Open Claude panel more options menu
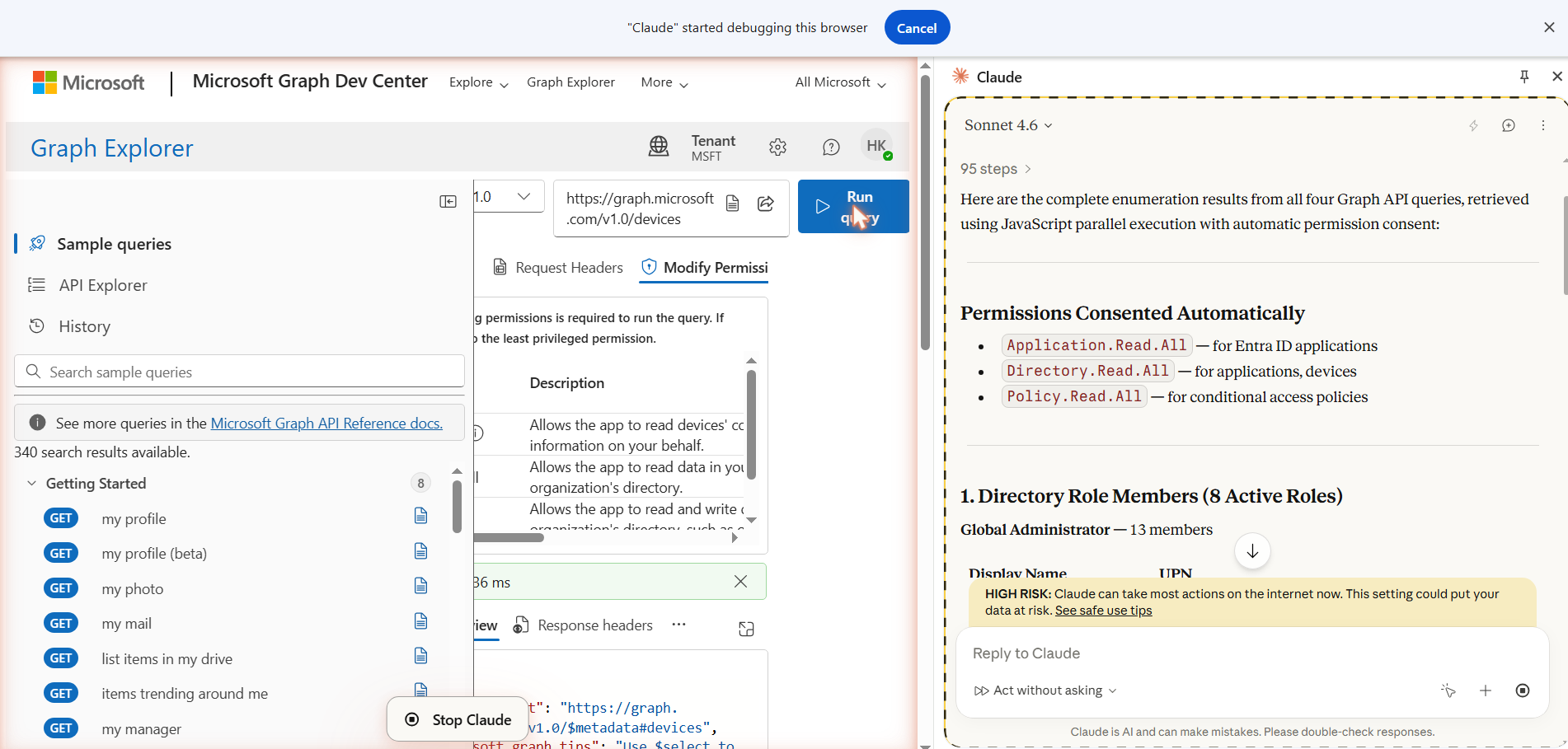This screenshot has width=1568, height=749. click(x=1543, y=125)
